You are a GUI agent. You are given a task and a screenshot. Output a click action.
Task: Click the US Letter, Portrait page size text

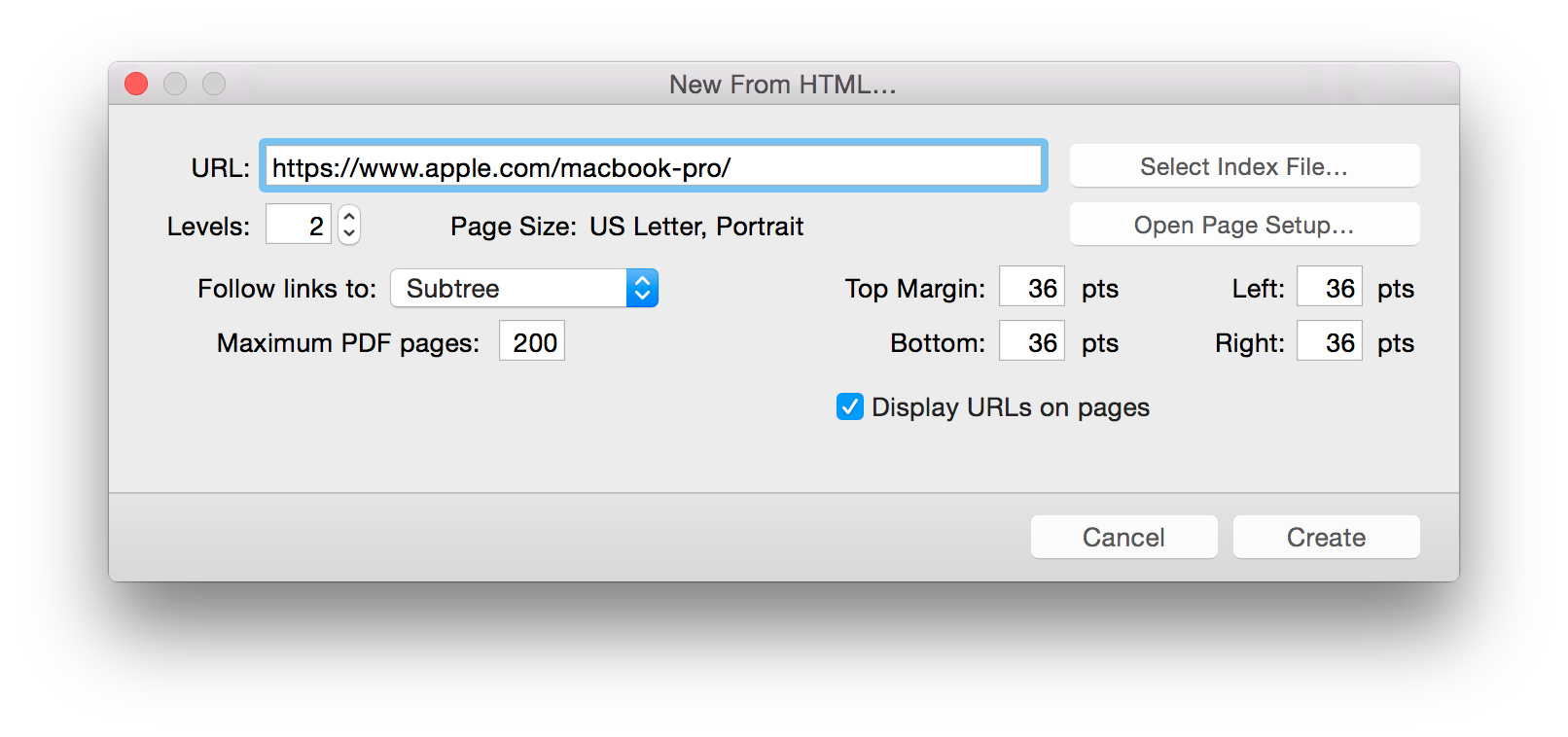pyautogui.click(x=696, y=227)
